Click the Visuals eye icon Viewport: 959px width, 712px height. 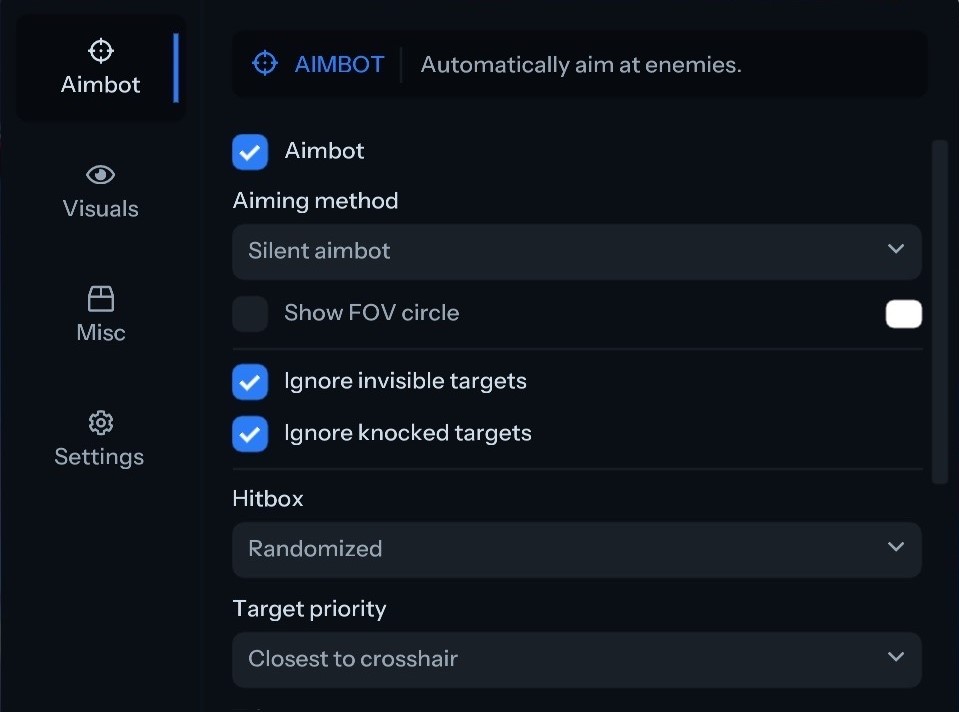point(101,175)
